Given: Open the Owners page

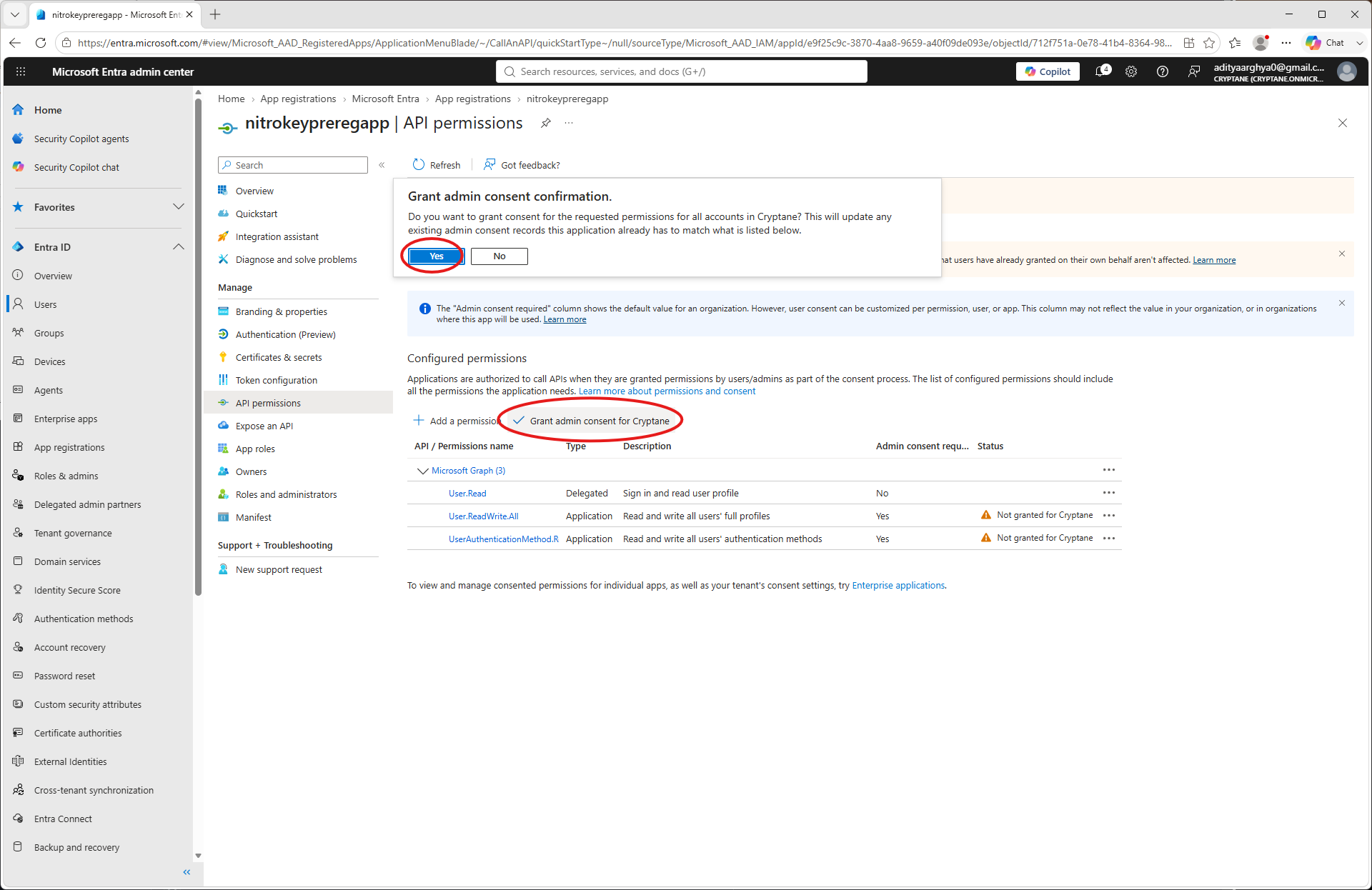Looking at the screenshot, I should point(251,472).
